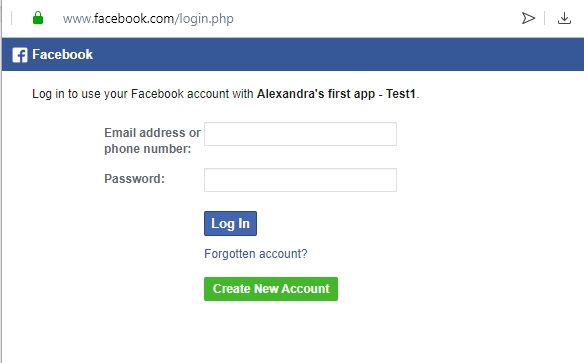The image size is (584, 363).
Task: Click the Facebook wordmark in the header
Action: [62, 54]
